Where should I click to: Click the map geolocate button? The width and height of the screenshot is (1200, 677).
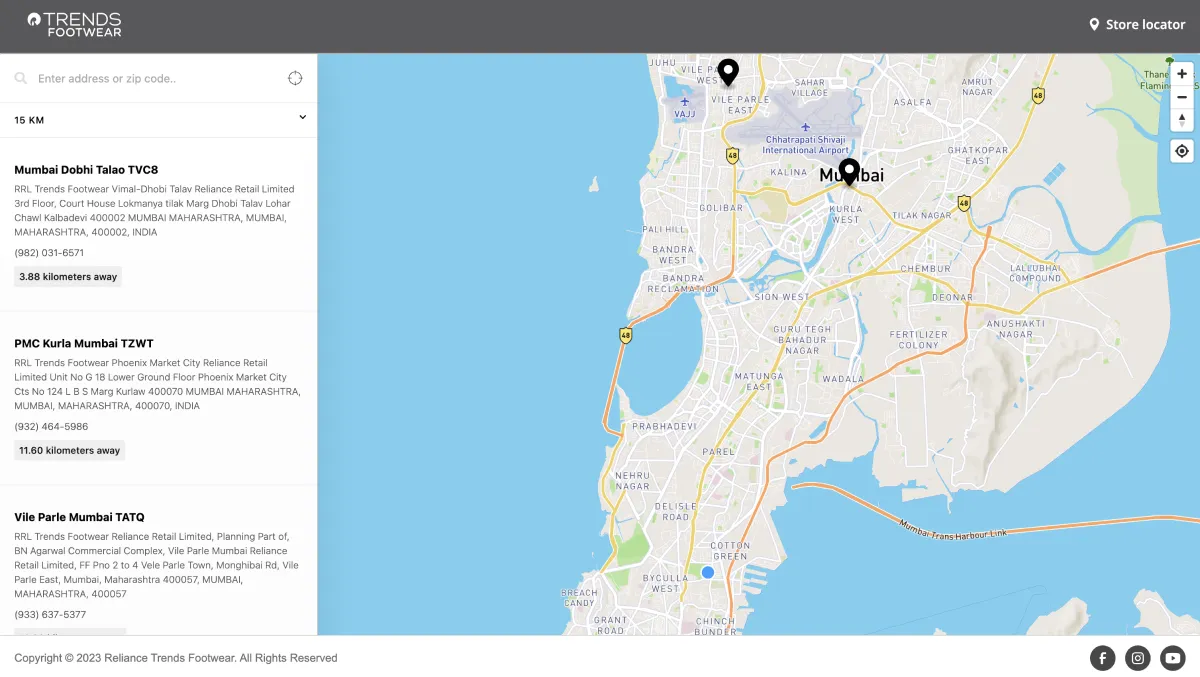point(1182,151)
